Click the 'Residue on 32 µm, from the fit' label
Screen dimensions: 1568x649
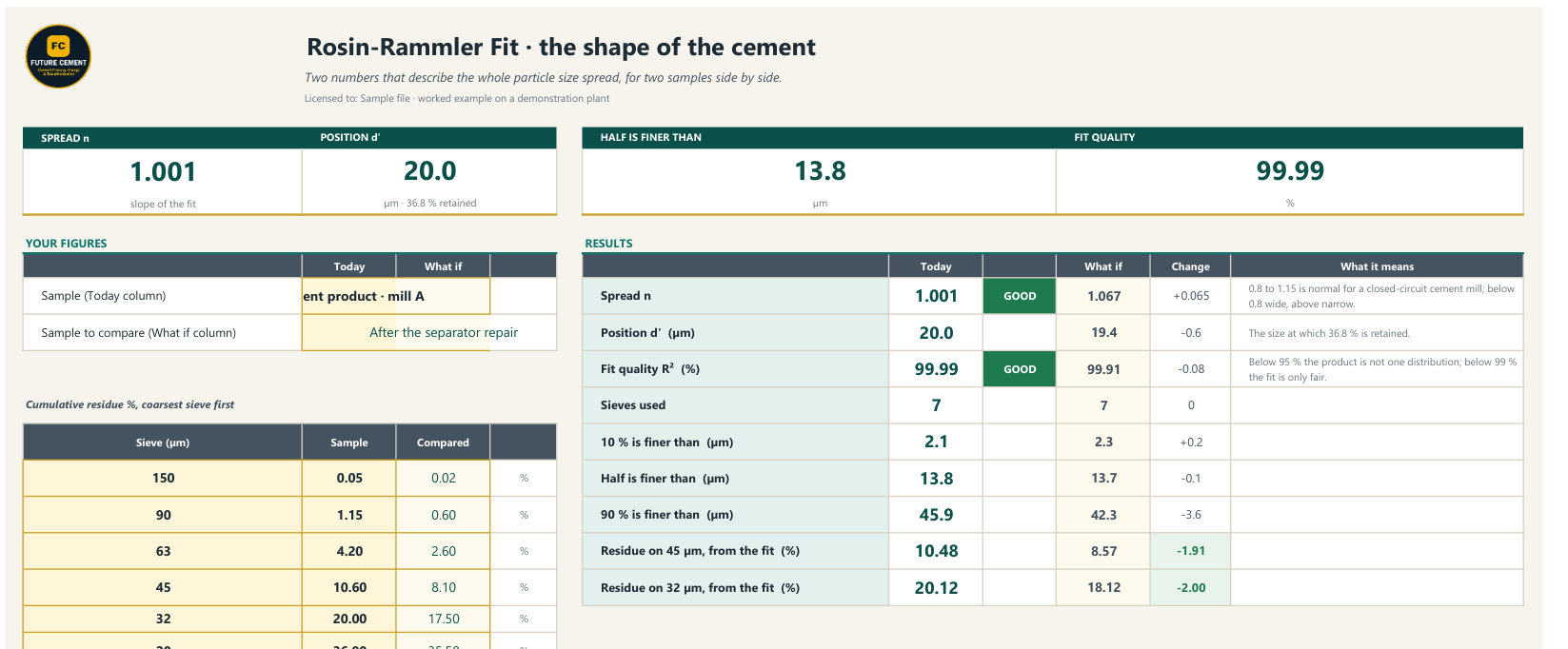pyautogui.click(x=700, y=587)
